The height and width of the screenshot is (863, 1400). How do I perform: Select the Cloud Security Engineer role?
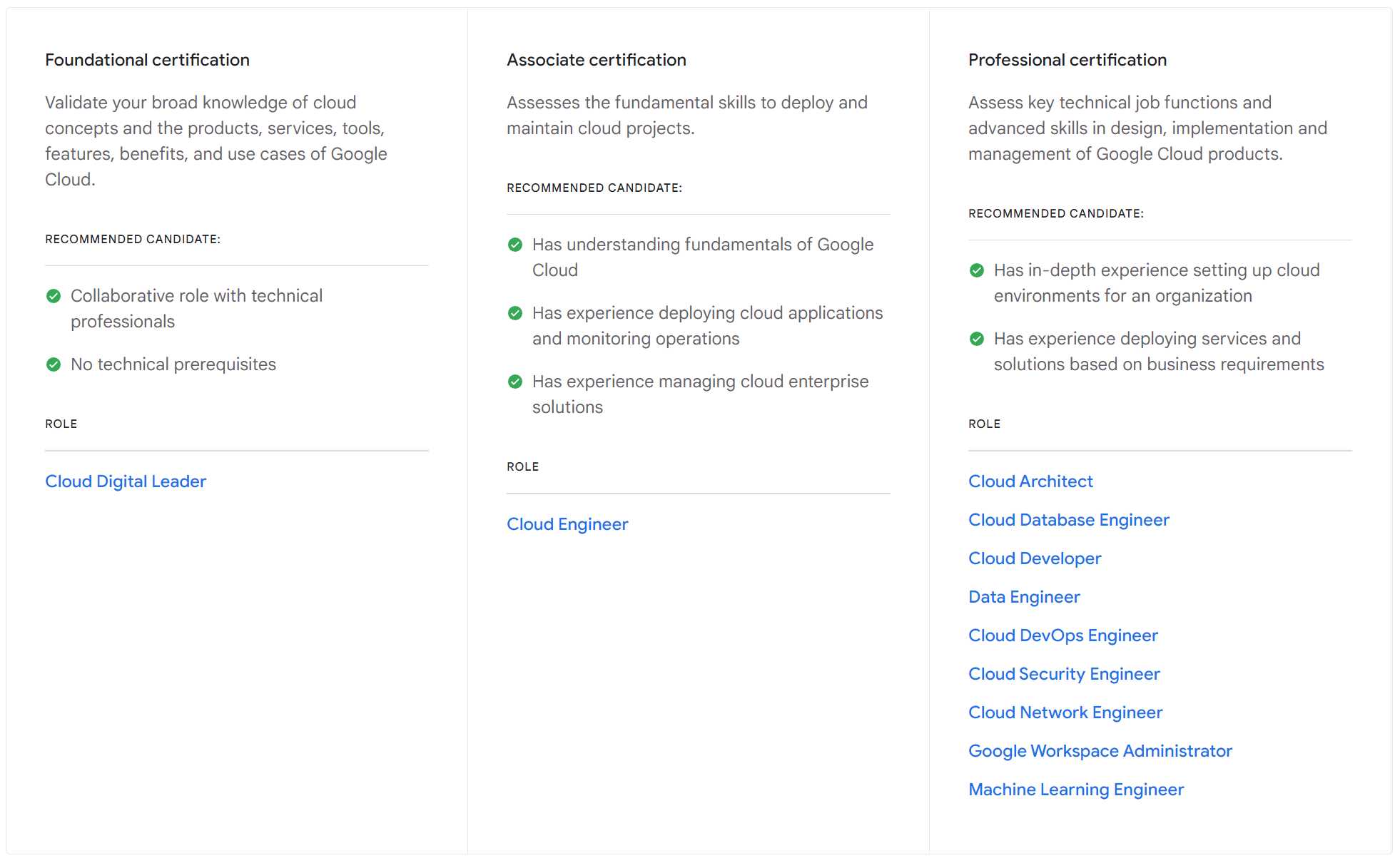1064,674
